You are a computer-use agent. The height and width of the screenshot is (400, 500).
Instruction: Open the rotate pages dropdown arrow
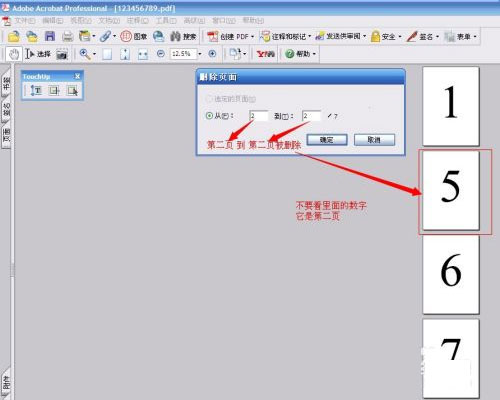pyautogui.click(x=245, y=54)
